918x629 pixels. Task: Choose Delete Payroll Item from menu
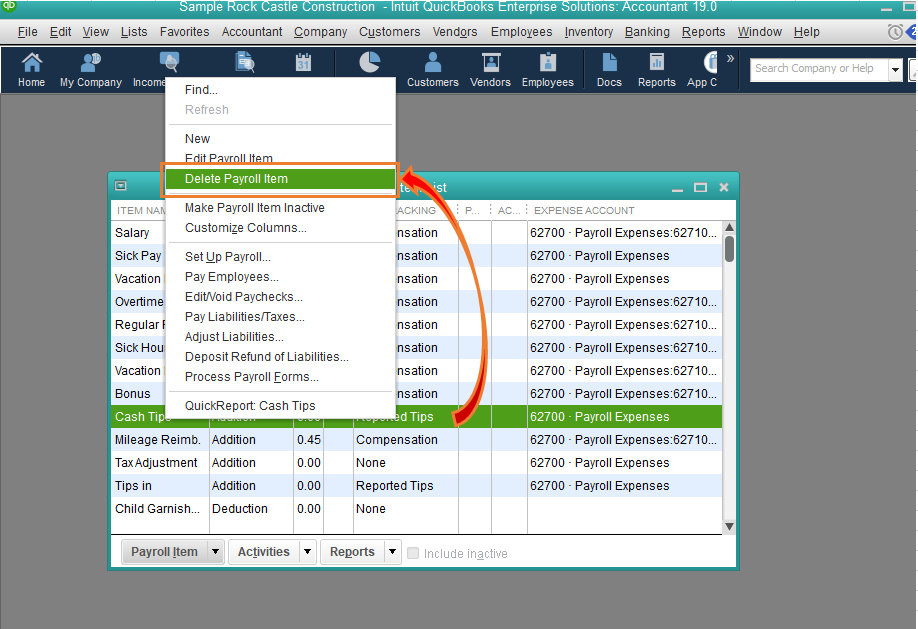click(236, 179)
